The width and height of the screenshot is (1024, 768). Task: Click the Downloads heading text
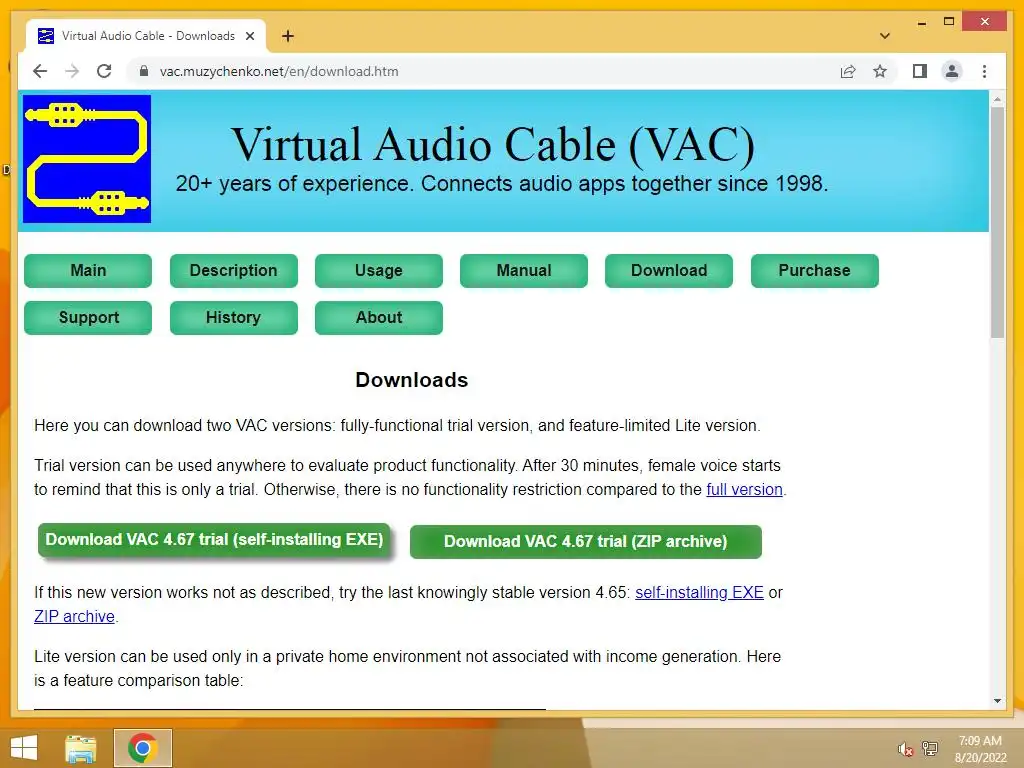[x=411, y=380]
